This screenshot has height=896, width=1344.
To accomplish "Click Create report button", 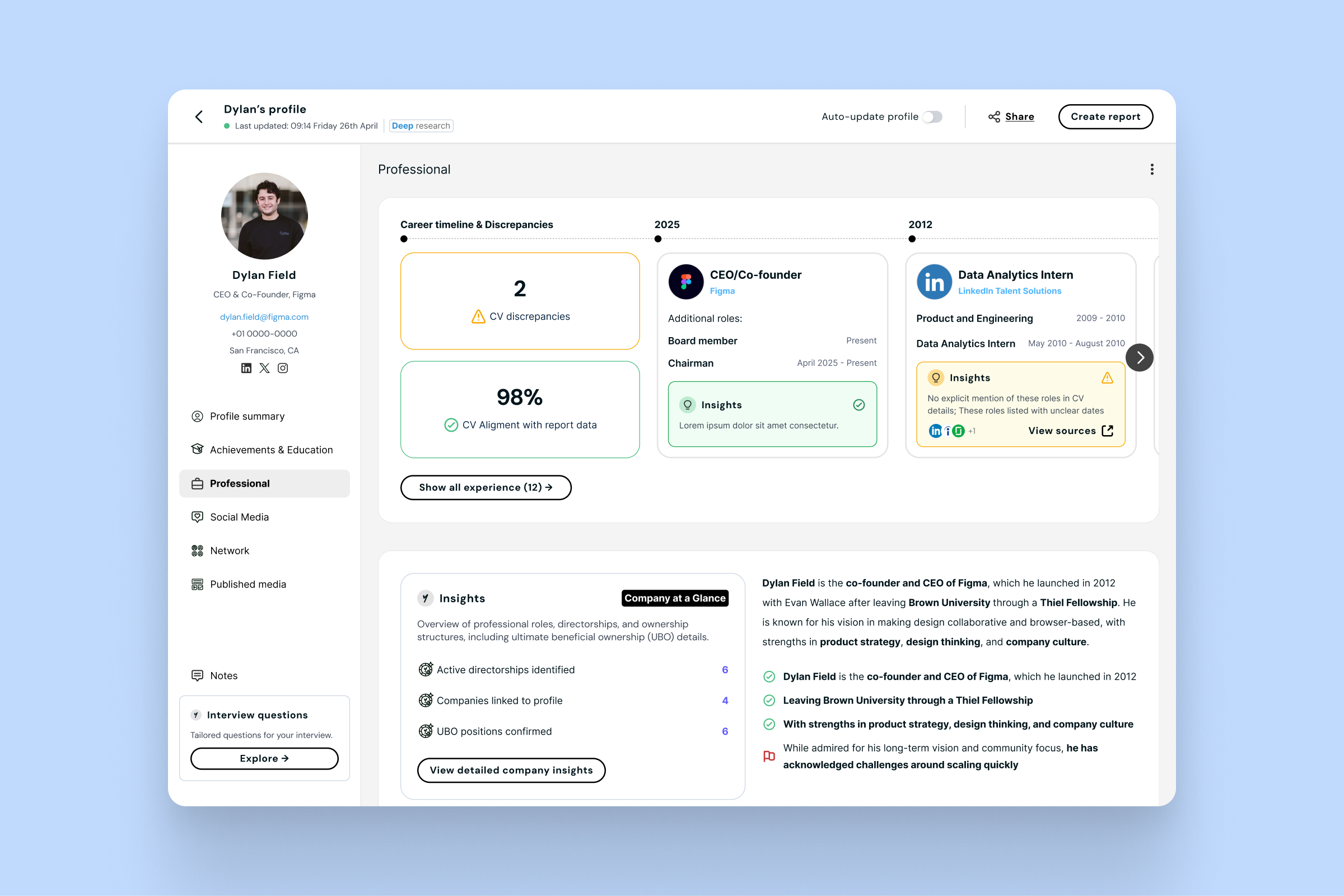I will click(1105, 116).
